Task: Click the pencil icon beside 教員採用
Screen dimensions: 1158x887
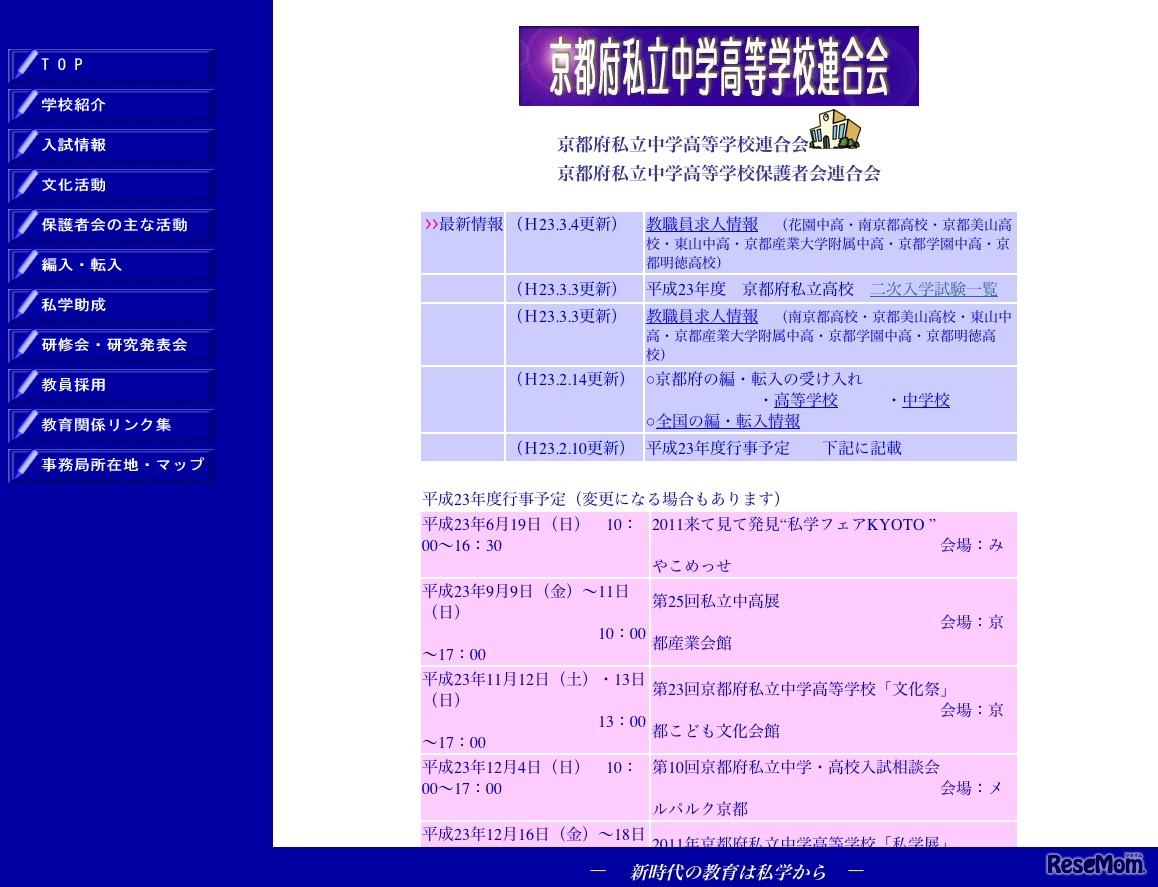Action: point(25,384)
